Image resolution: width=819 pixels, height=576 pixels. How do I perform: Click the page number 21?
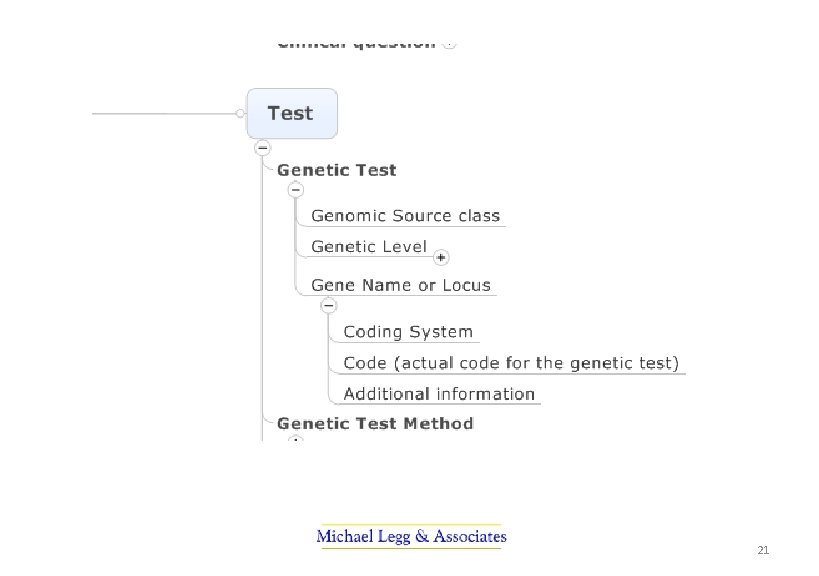coord(763,551)
